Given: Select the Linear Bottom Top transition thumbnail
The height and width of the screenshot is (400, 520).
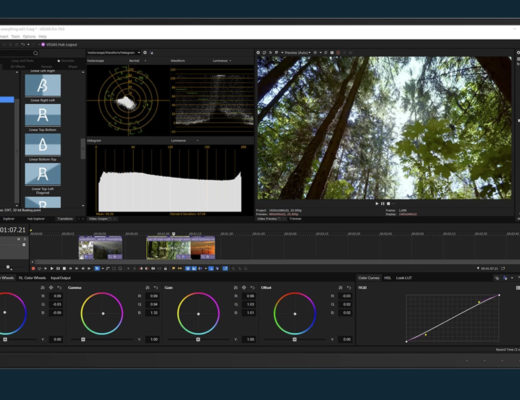Looking at the screenshot, I should [43, 145].
